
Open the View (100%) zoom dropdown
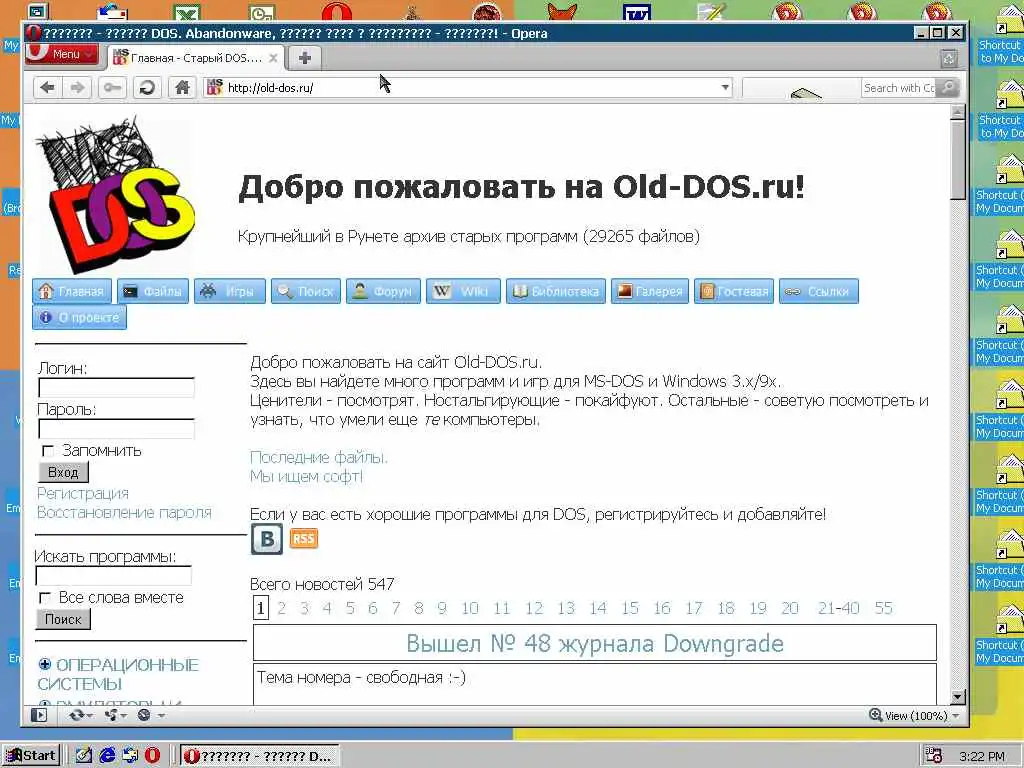914,716
